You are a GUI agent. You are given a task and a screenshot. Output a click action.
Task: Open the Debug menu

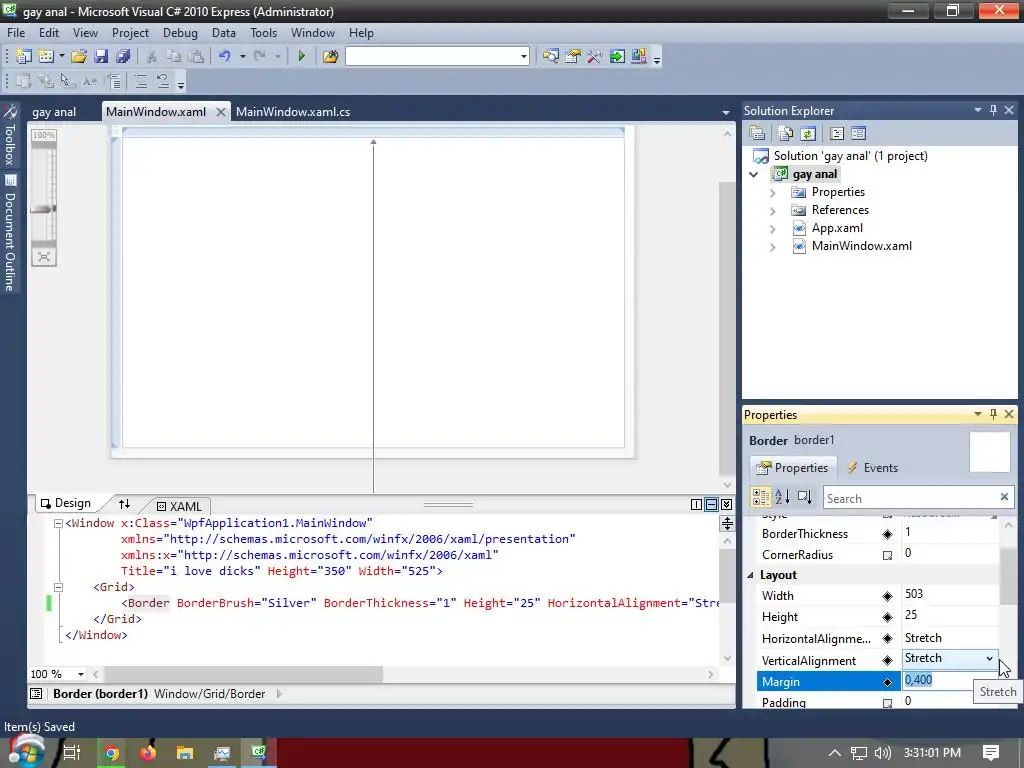point(180,33)
